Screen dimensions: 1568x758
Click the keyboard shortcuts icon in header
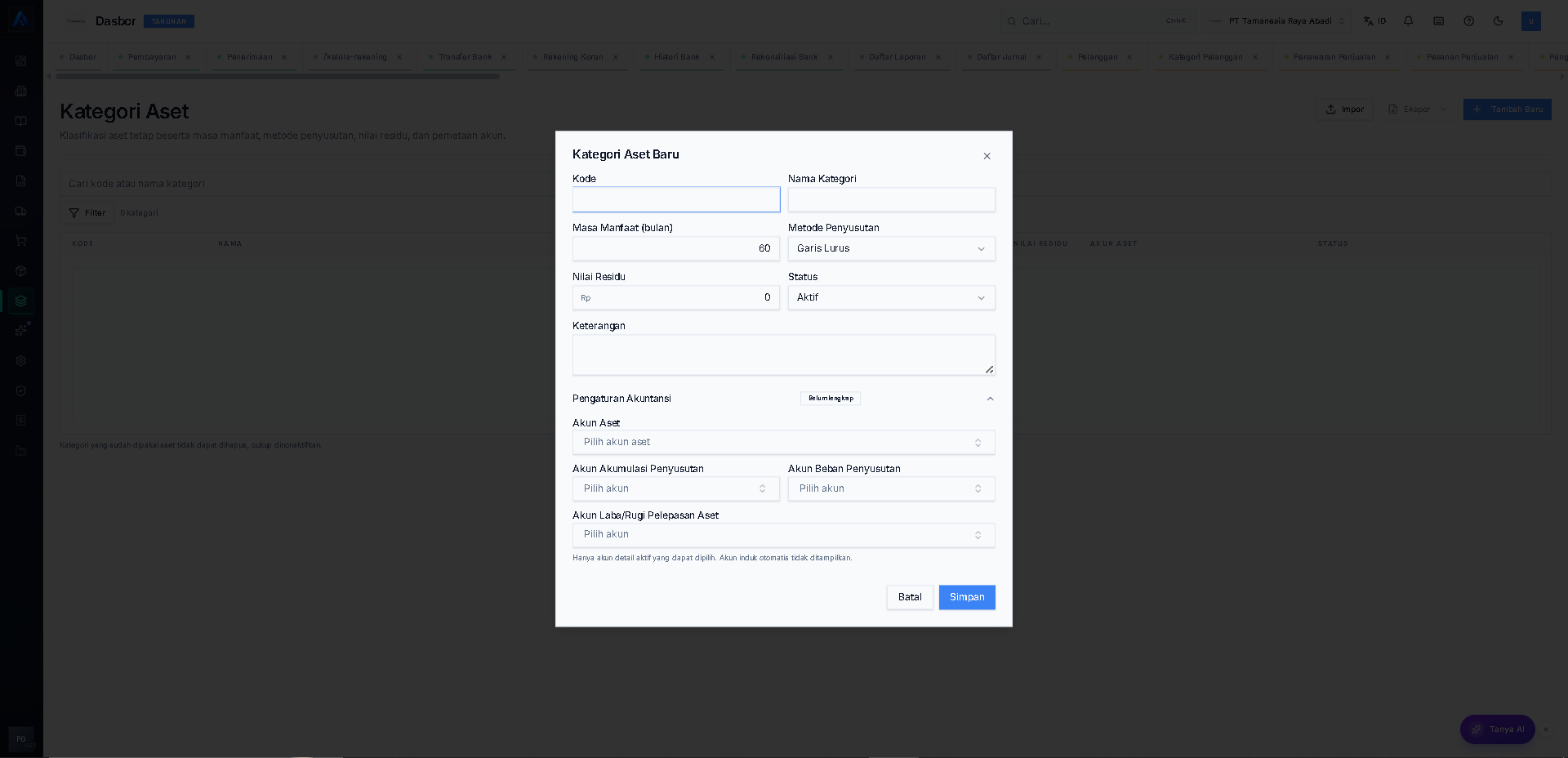tap(1439, 21)
